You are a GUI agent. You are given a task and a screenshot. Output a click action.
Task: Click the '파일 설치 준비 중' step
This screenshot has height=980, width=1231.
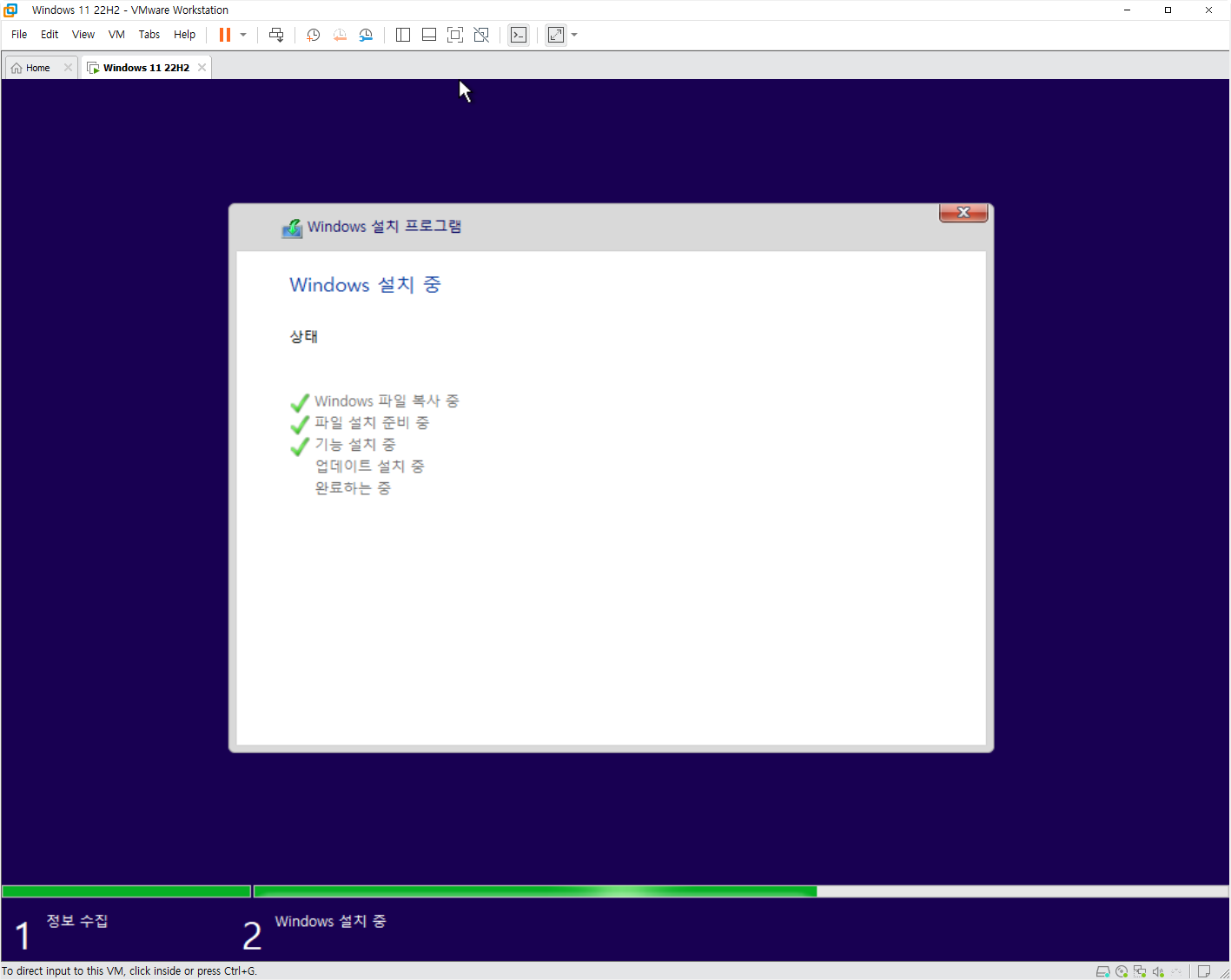[x=372, y=423]
